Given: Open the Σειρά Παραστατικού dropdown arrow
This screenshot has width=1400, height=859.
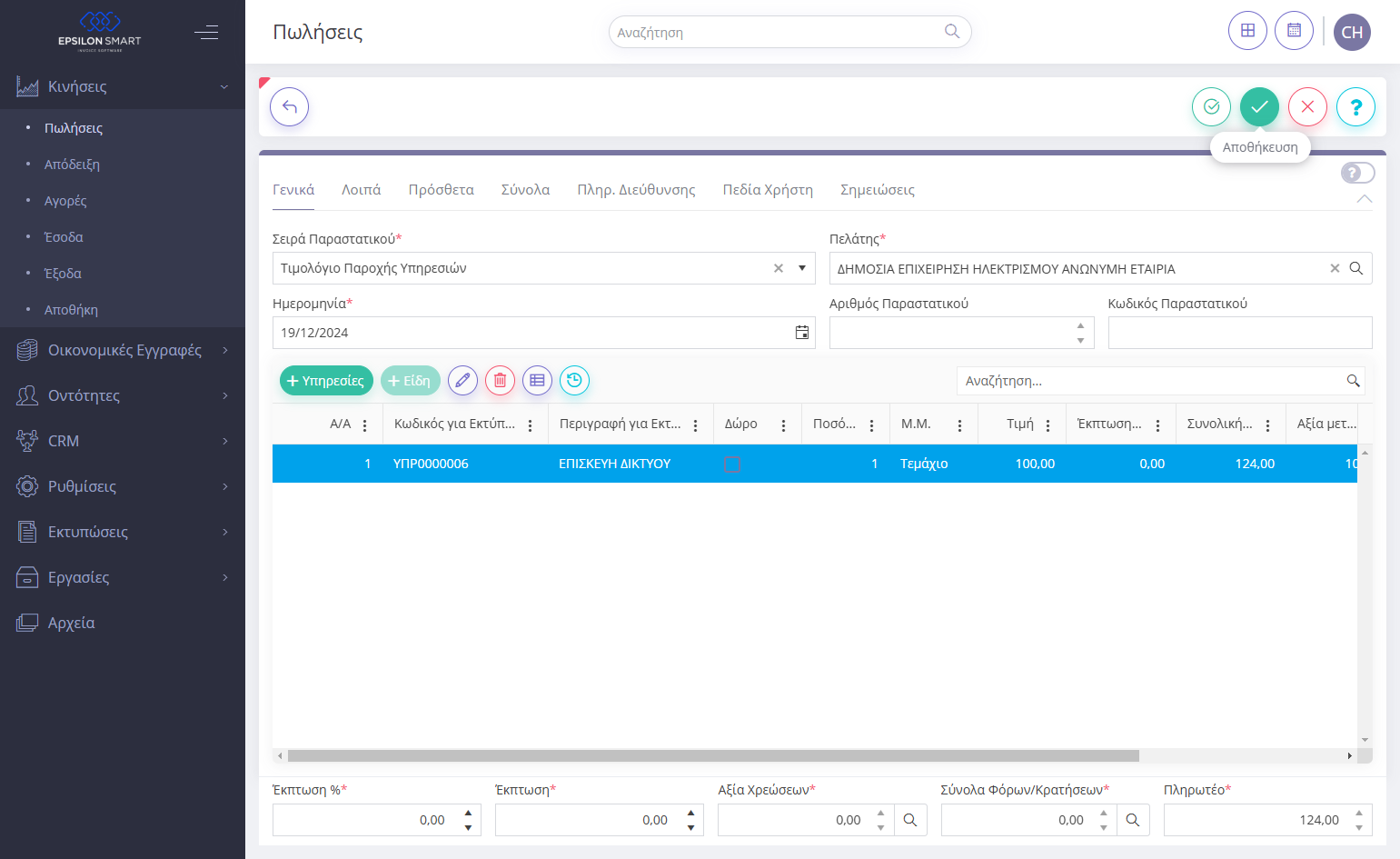Looking at the screenshot, I should click(x=802, y=268).
